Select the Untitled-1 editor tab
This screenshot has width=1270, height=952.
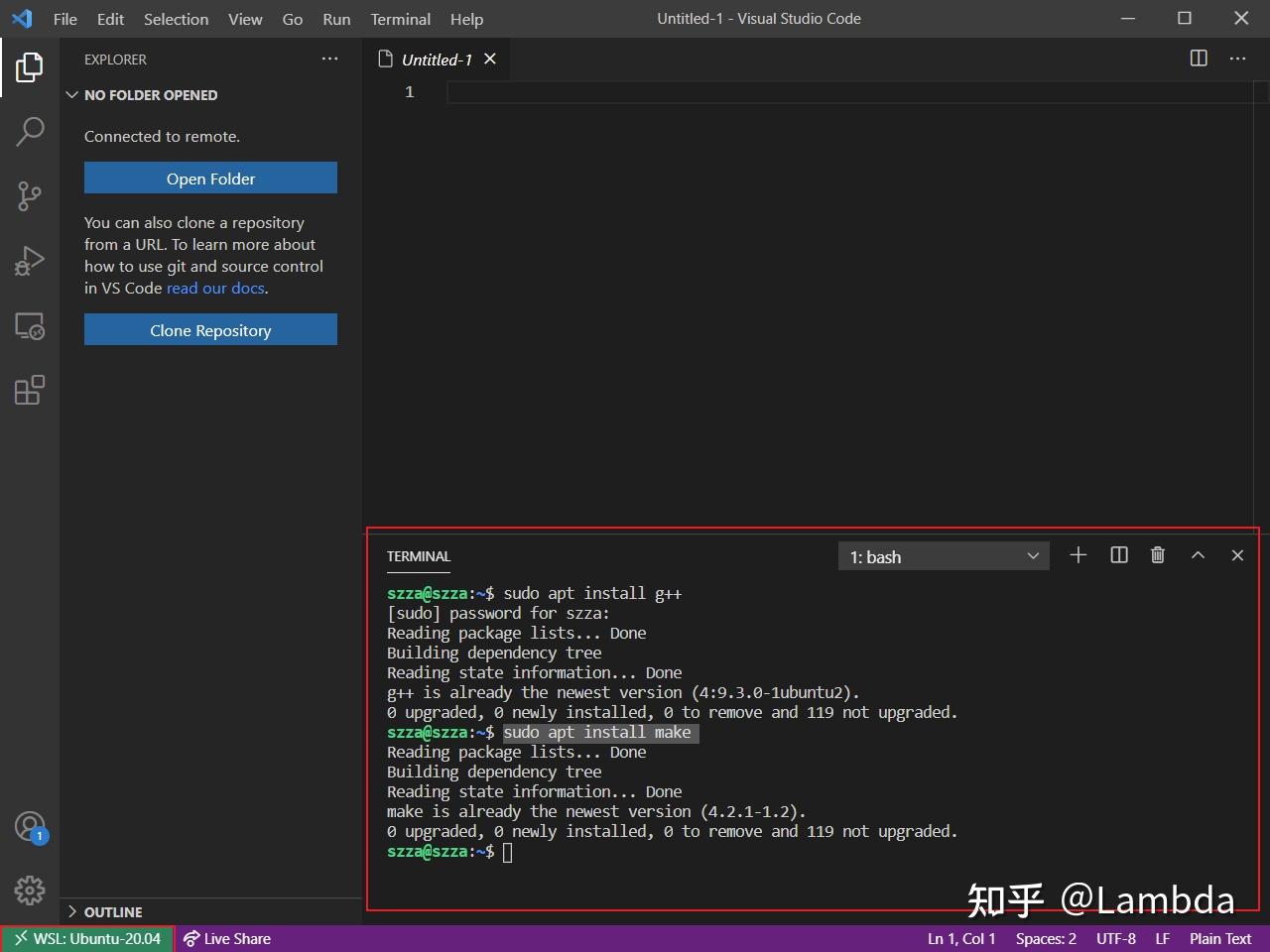pyautogui.click(x=437, y=59)
